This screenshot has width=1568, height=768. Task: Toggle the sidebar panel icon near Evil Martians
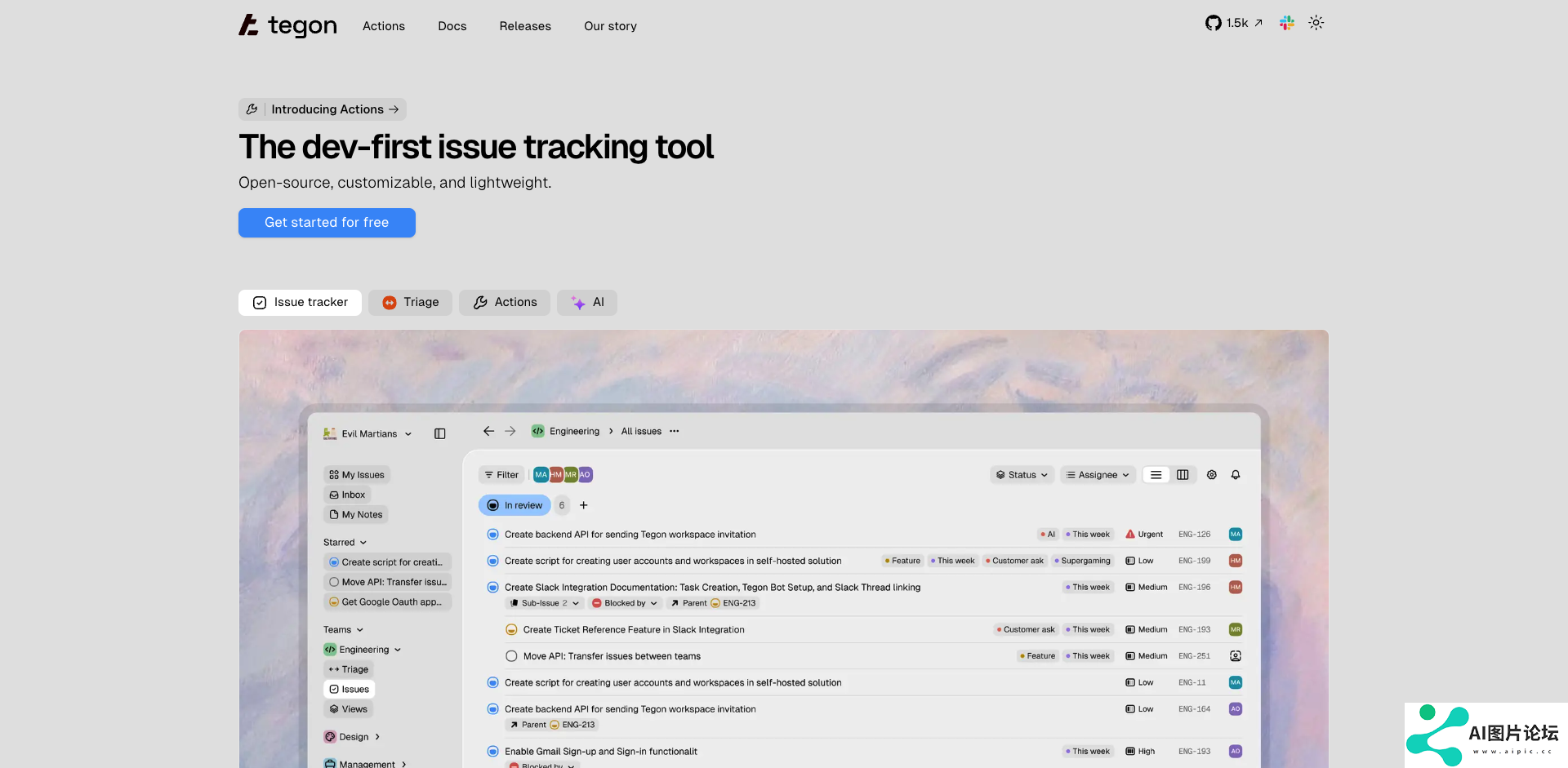coord(440,433)
